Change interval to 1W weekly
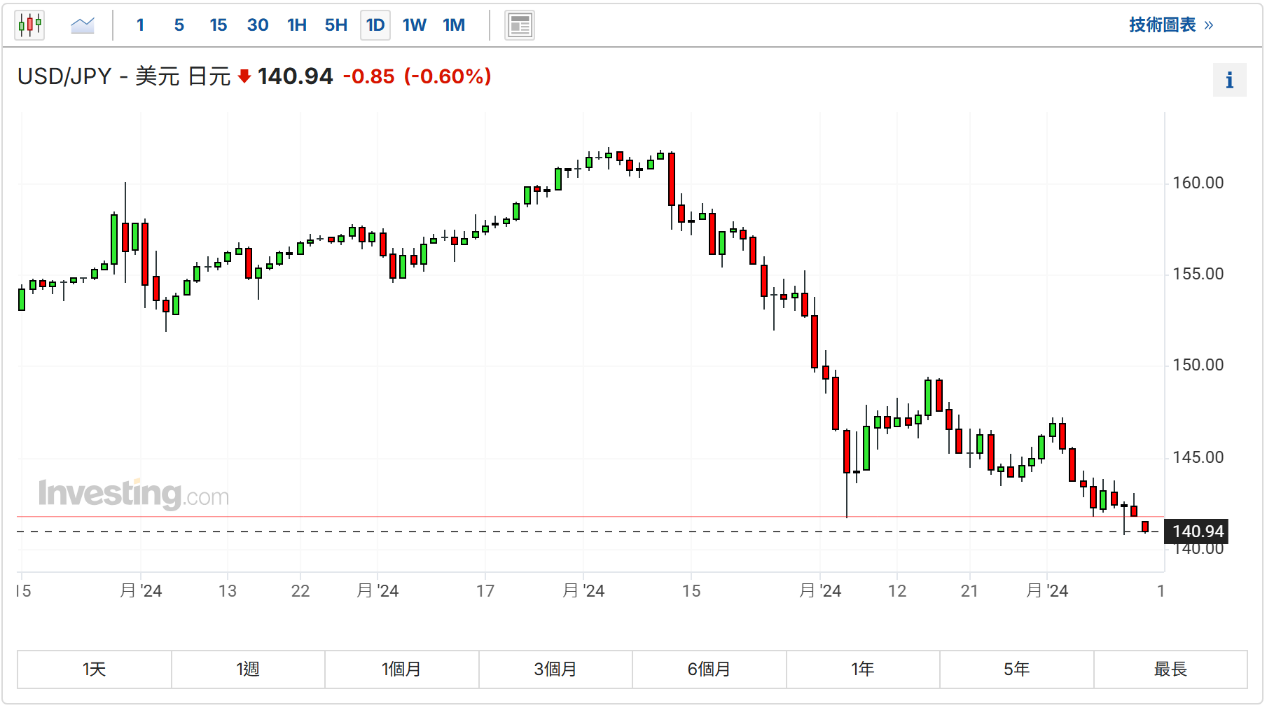1267x708 pixels. click(414, 25)
